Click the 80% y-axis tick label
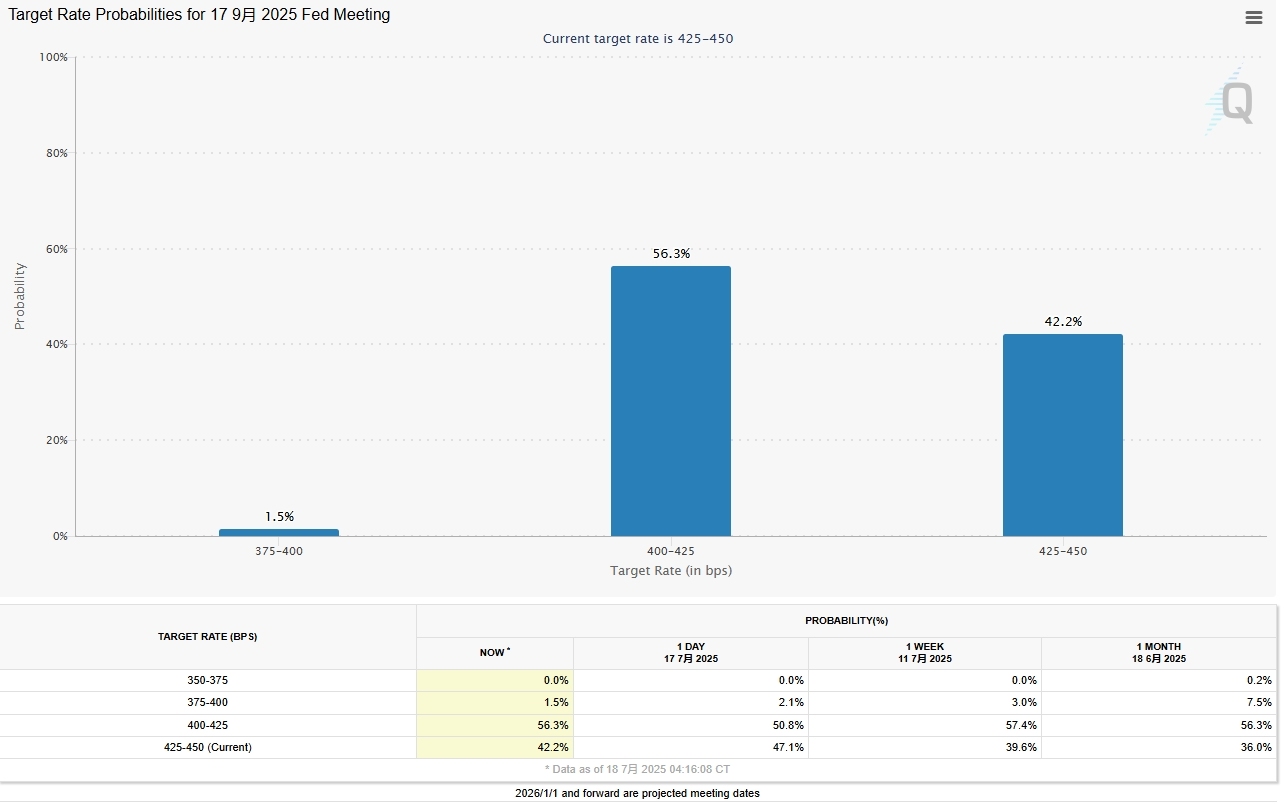 (56, 153)
